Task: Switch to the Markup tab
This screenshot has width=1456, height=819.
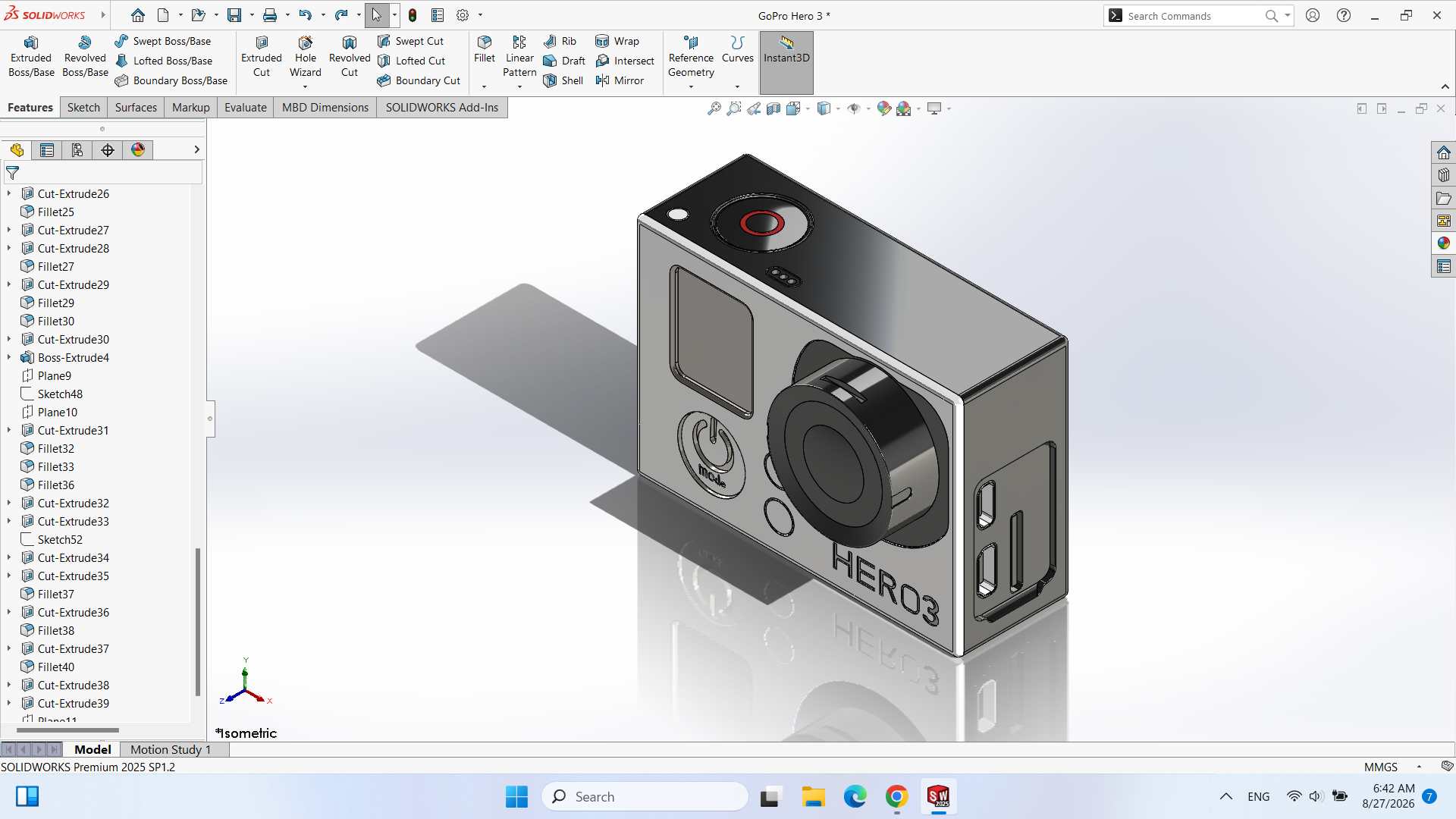Action: pyautogui.click(x=191, y=108)
